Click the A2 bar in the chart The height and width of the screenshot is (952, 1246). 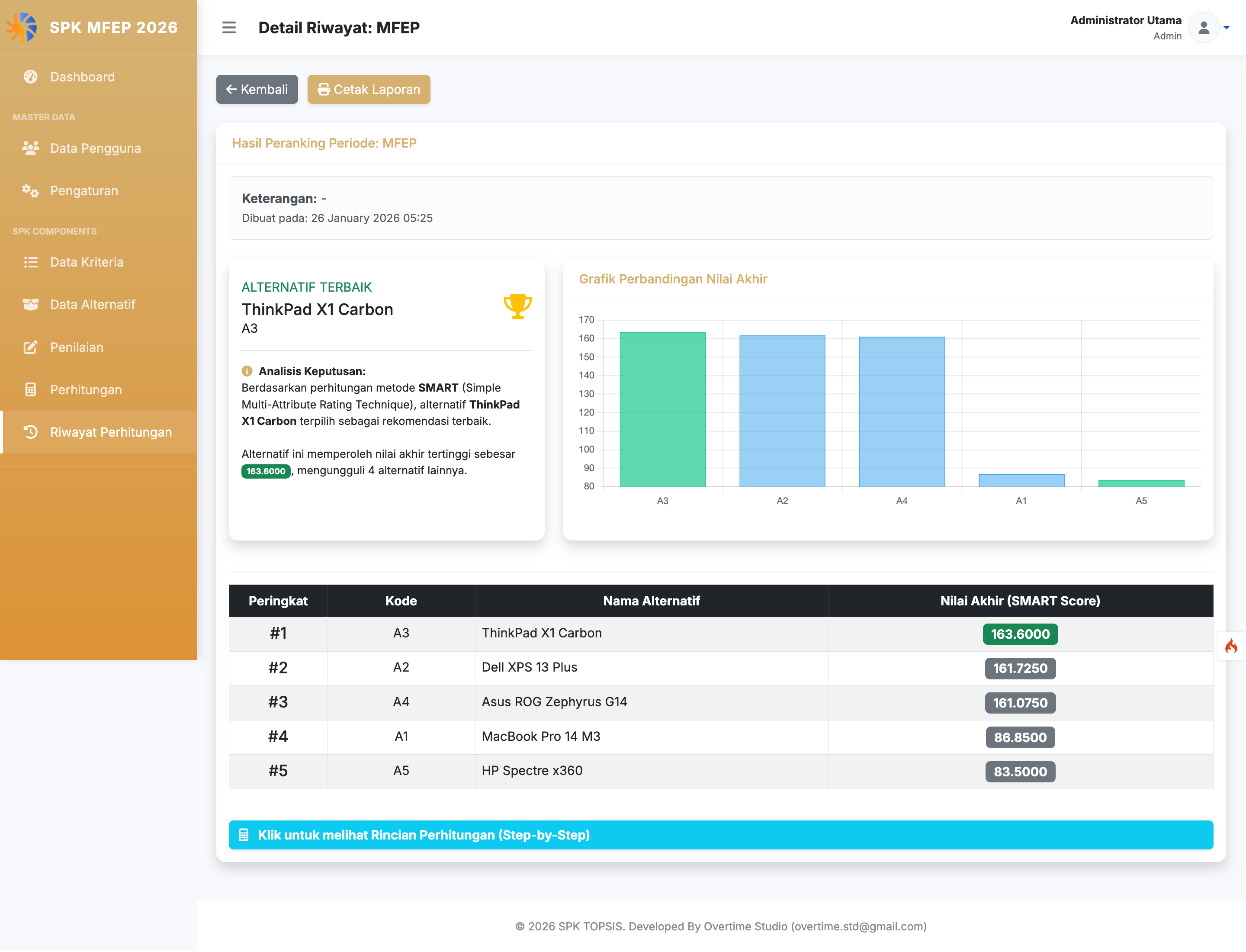click(x=782, y=411)
